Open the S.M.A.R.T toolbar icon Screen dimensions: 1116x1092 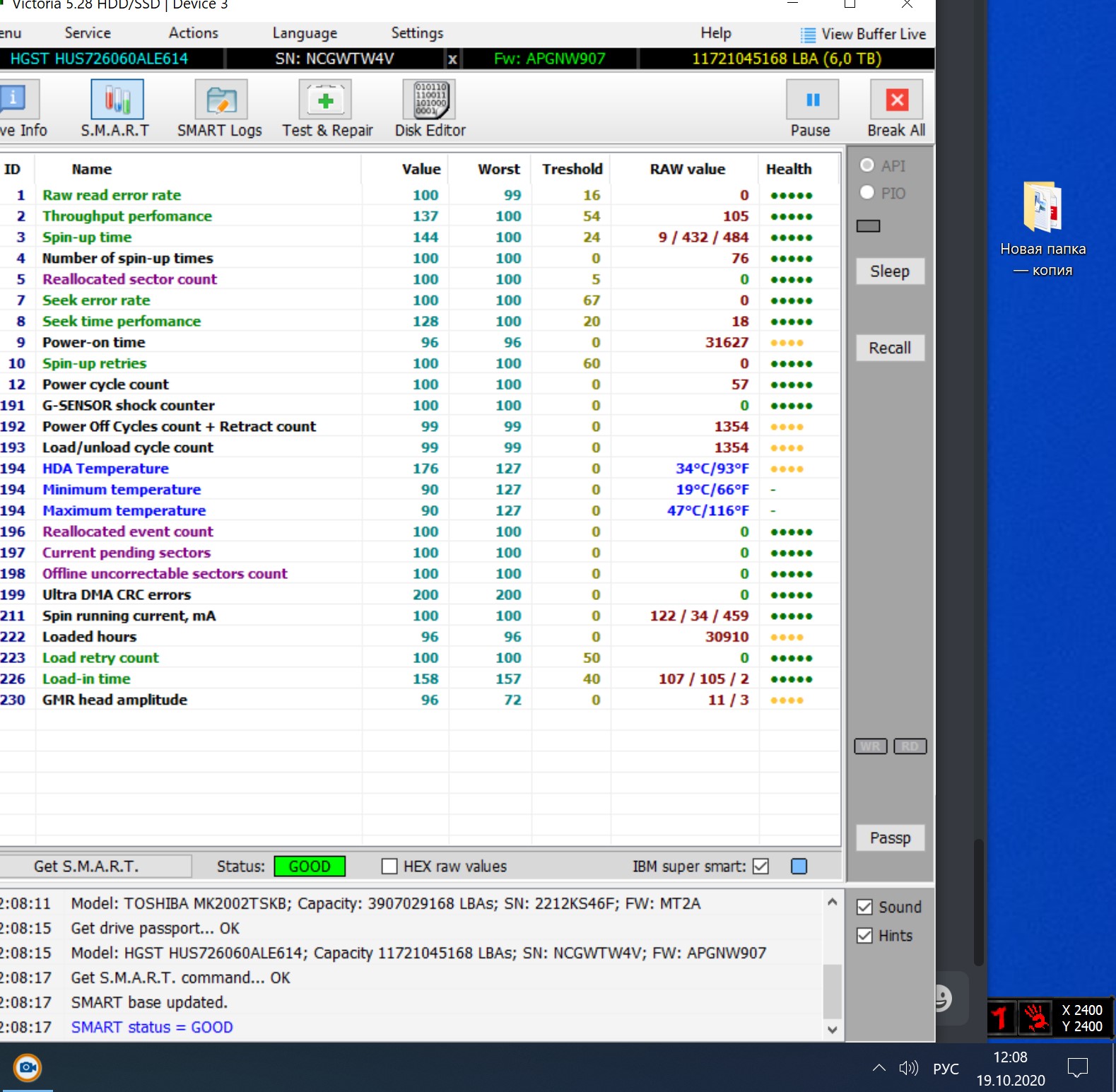pos(117,100)
